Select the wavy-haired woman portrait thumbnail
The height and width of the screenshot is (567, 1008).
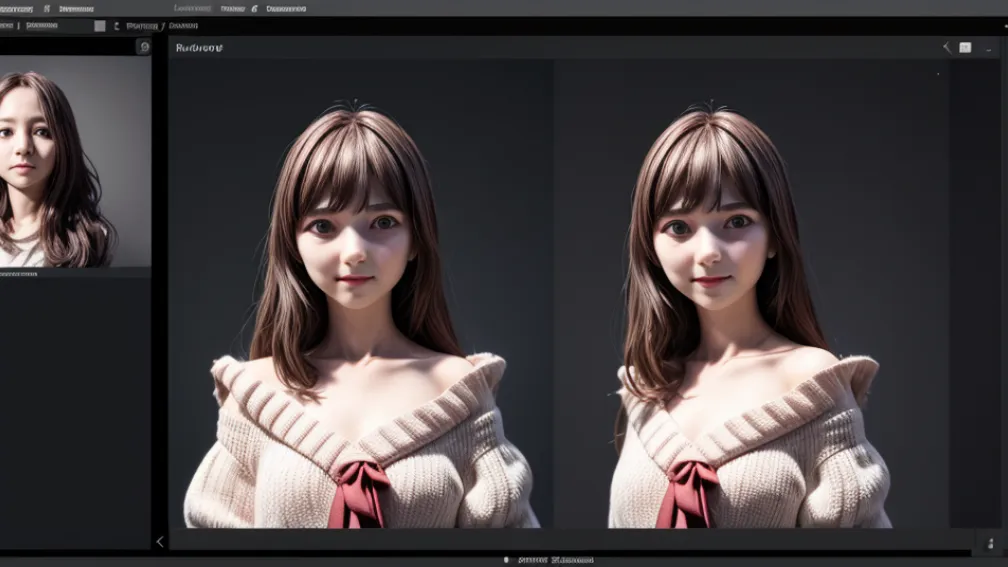click(x=75, y=161)
